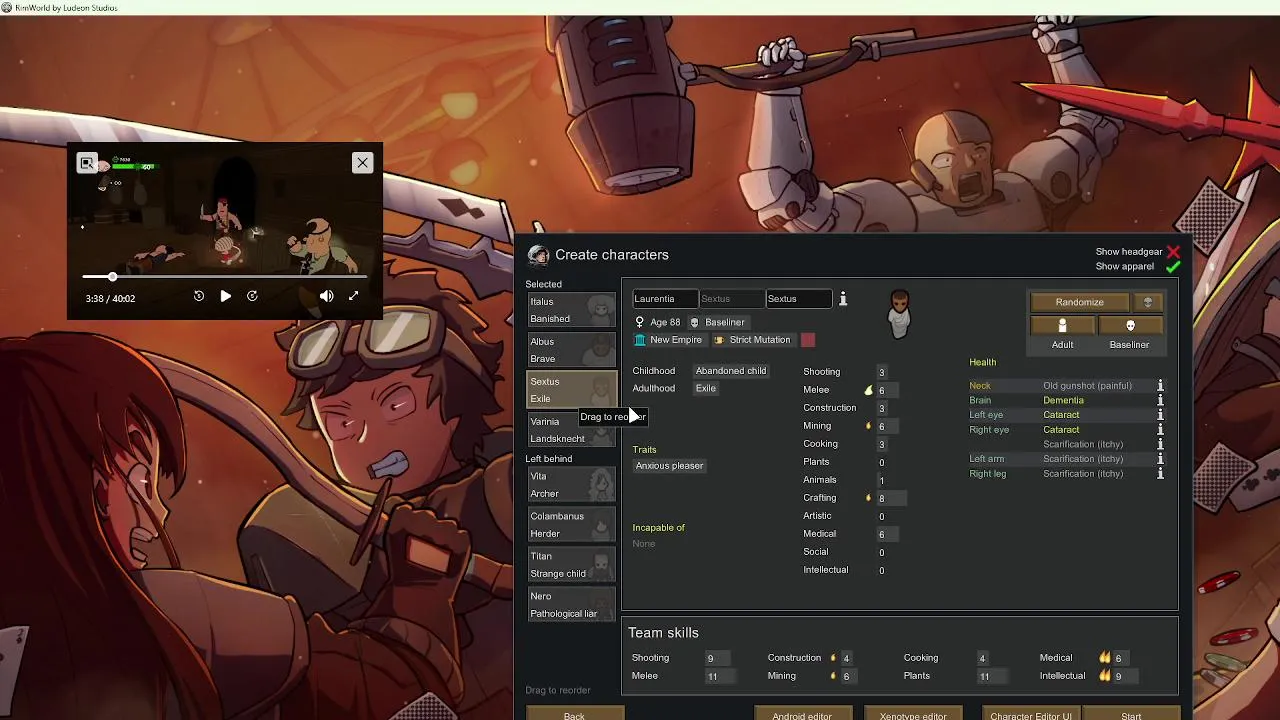This screenshot has width=1280, height=720.
Task: Click the Randomize button
Action: 1079,302
